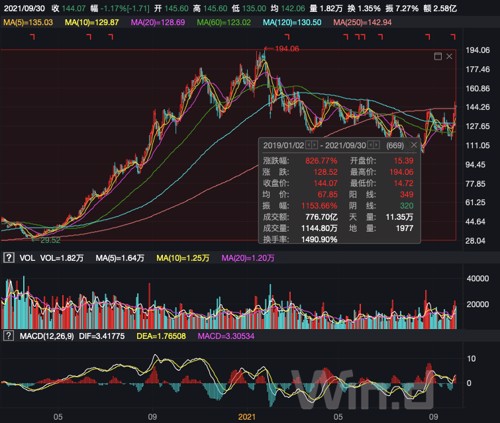500x423 pixels.
Task: Click the 1490.90% turnover rate in popup
Action: 319,239
